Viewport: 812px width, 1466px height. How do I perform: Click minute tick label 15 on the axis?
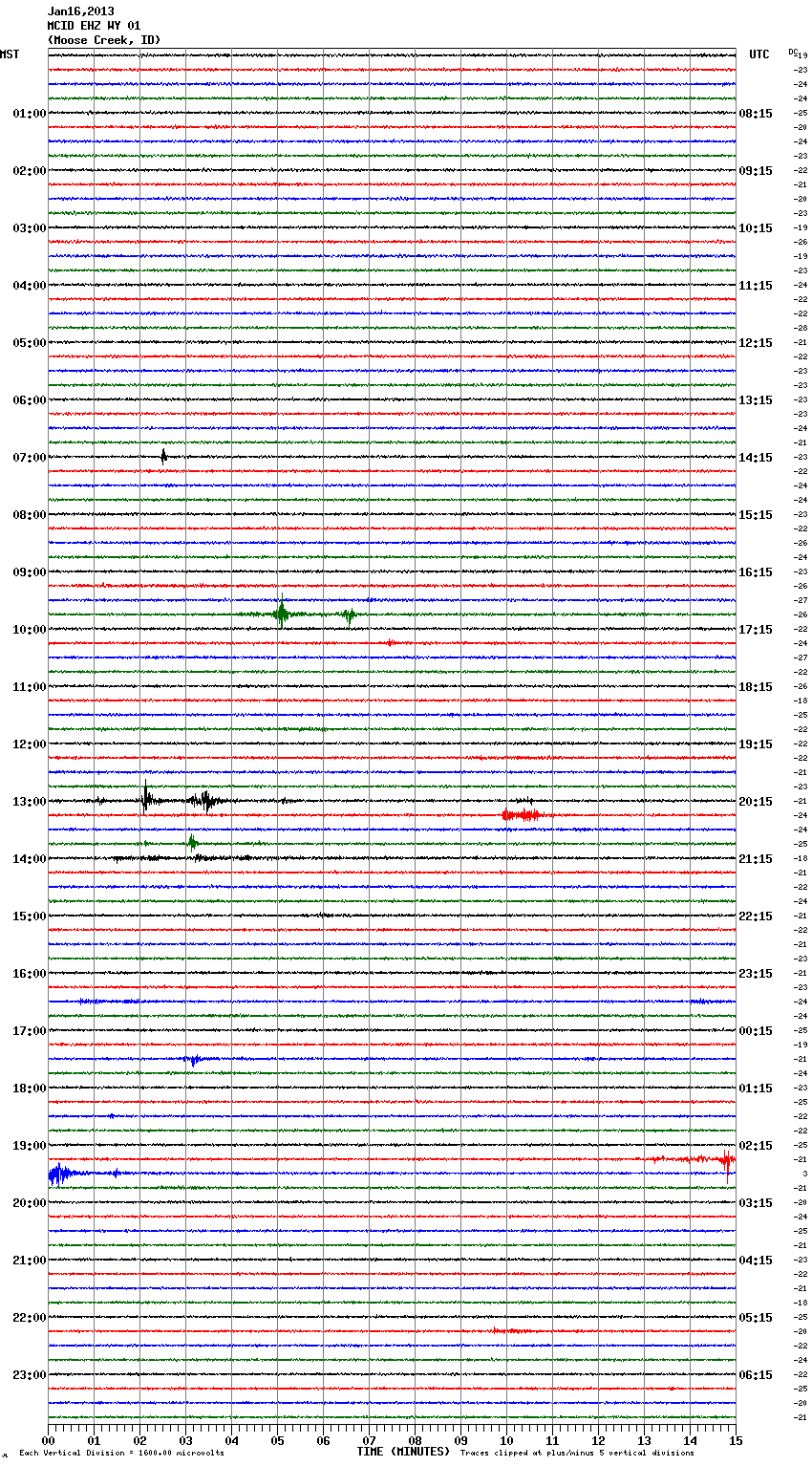coord(736,1440)
